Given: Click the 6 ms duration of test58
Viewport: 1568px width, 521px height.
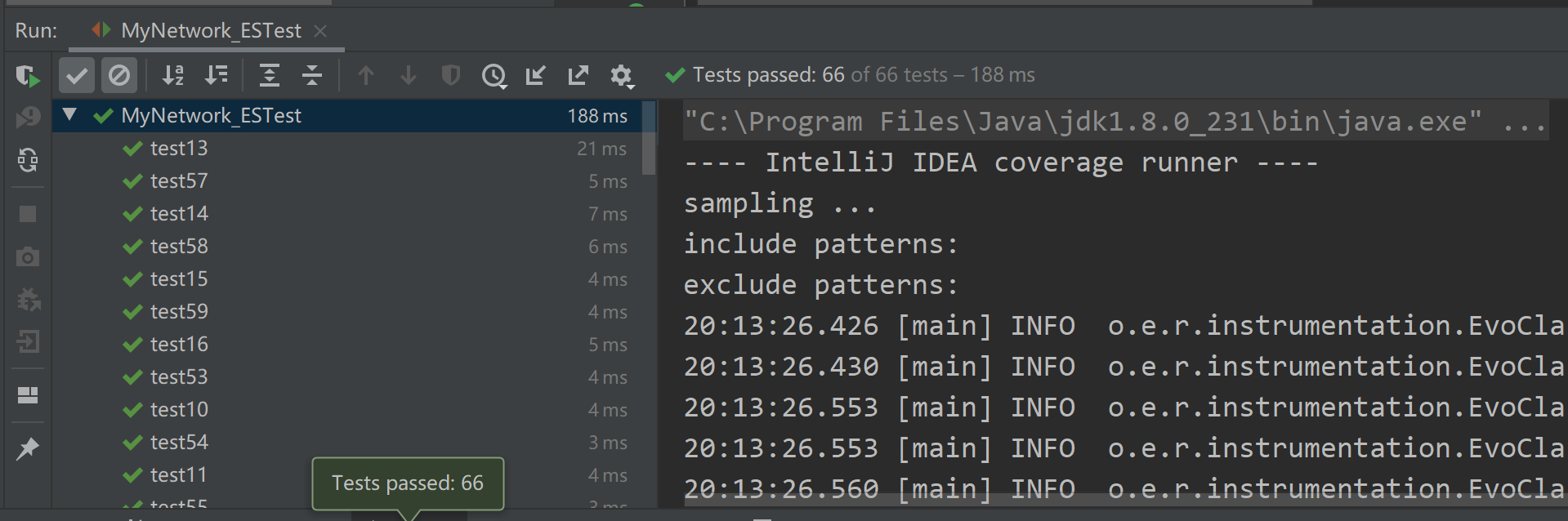Looking at the screenshot, I should (608, 247).
